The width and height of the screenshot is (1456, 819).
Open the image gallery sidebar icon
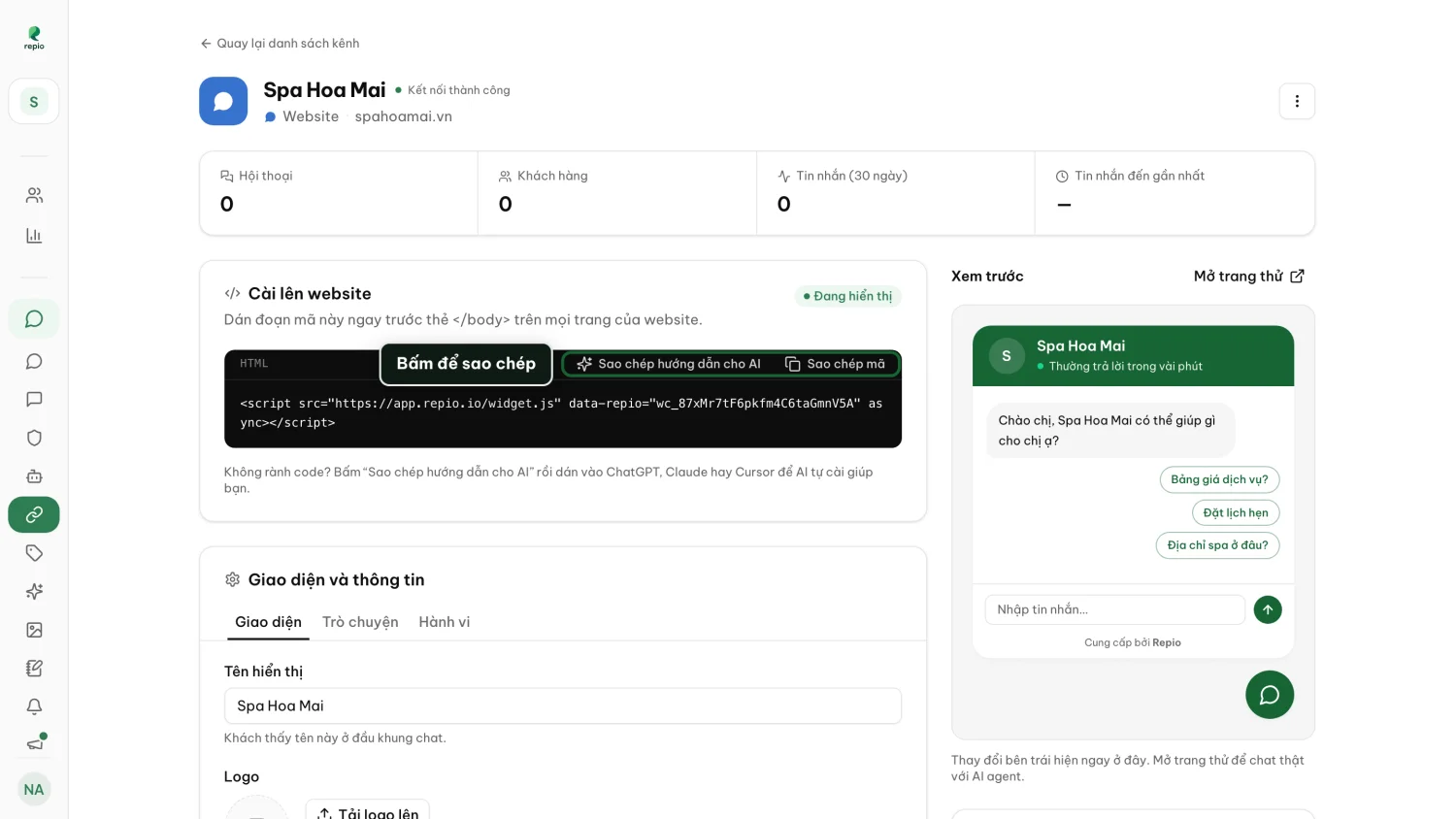(34, 630)
